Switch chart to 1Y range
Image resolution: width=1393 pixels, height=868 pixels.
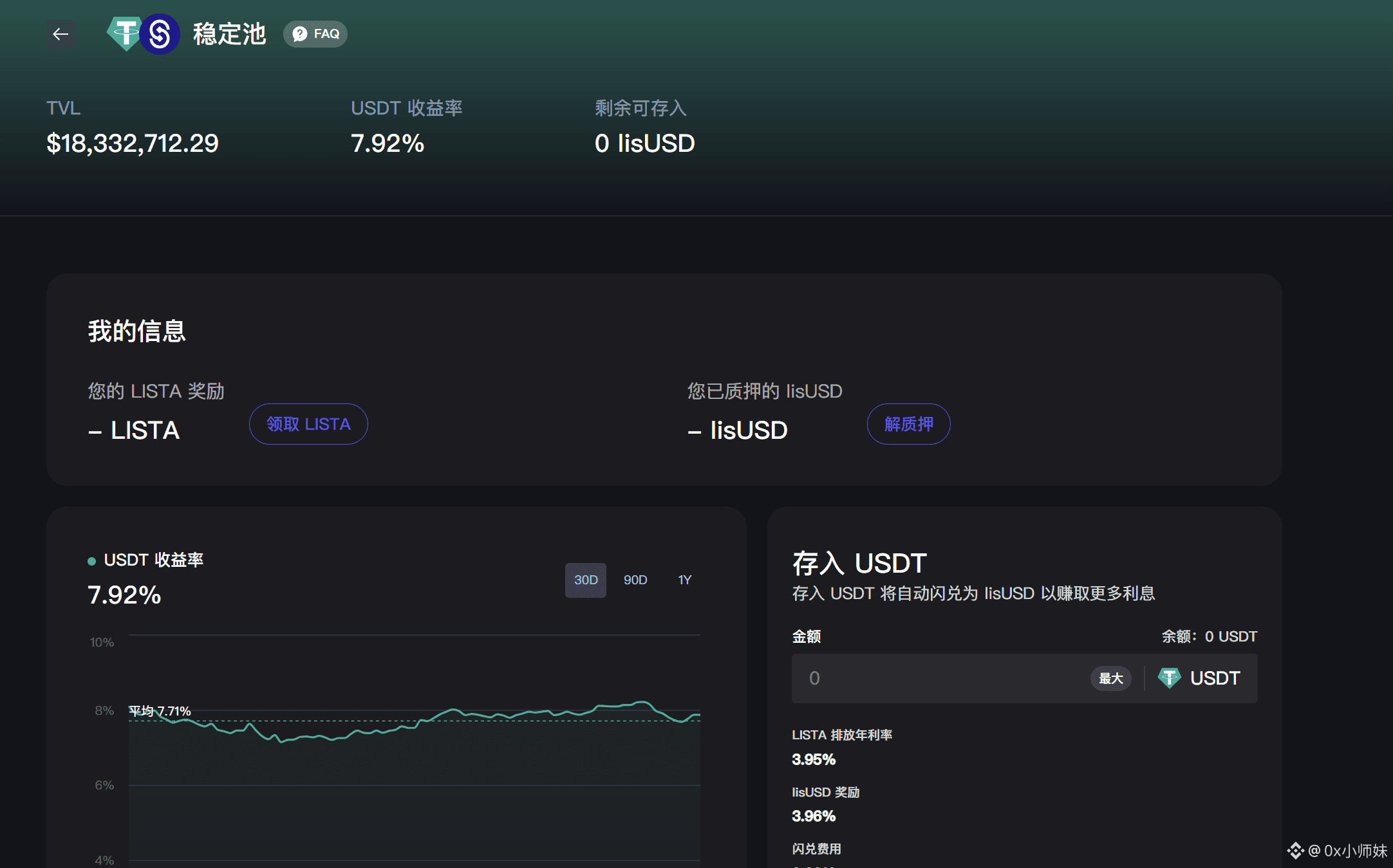point(684,580)
